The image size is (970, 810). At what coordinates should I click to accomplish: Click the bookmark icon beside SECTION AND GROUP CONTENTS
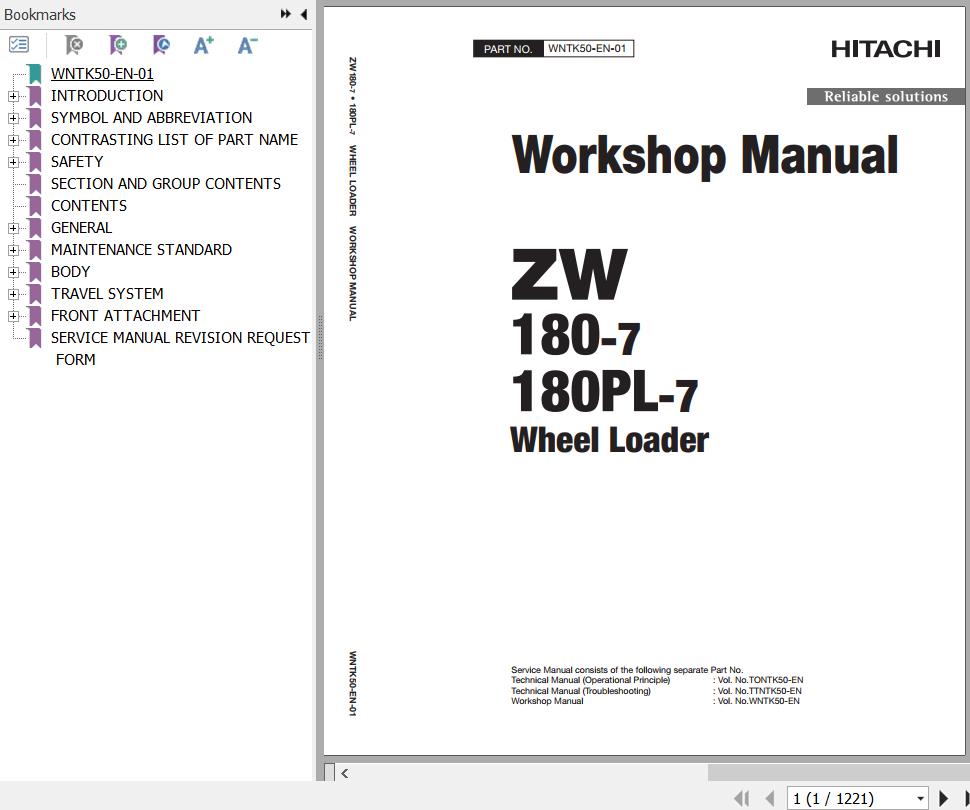pos(35,184)
